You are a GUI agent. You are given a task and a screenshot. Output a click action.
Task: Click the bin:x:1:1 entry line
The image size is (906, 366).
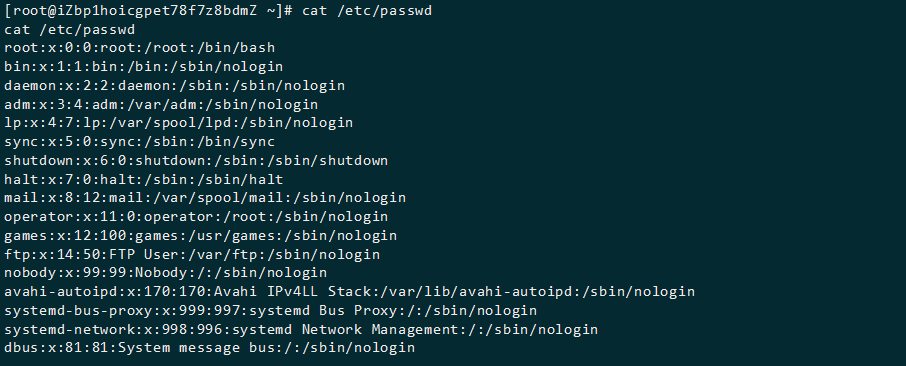144,67
